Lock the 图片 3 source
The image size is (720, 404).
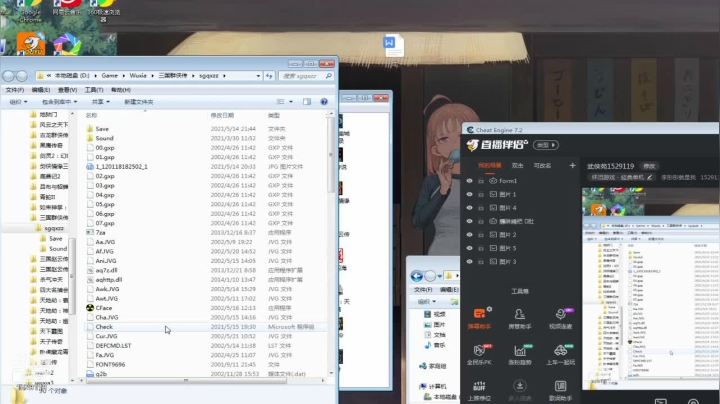(481, 262)
